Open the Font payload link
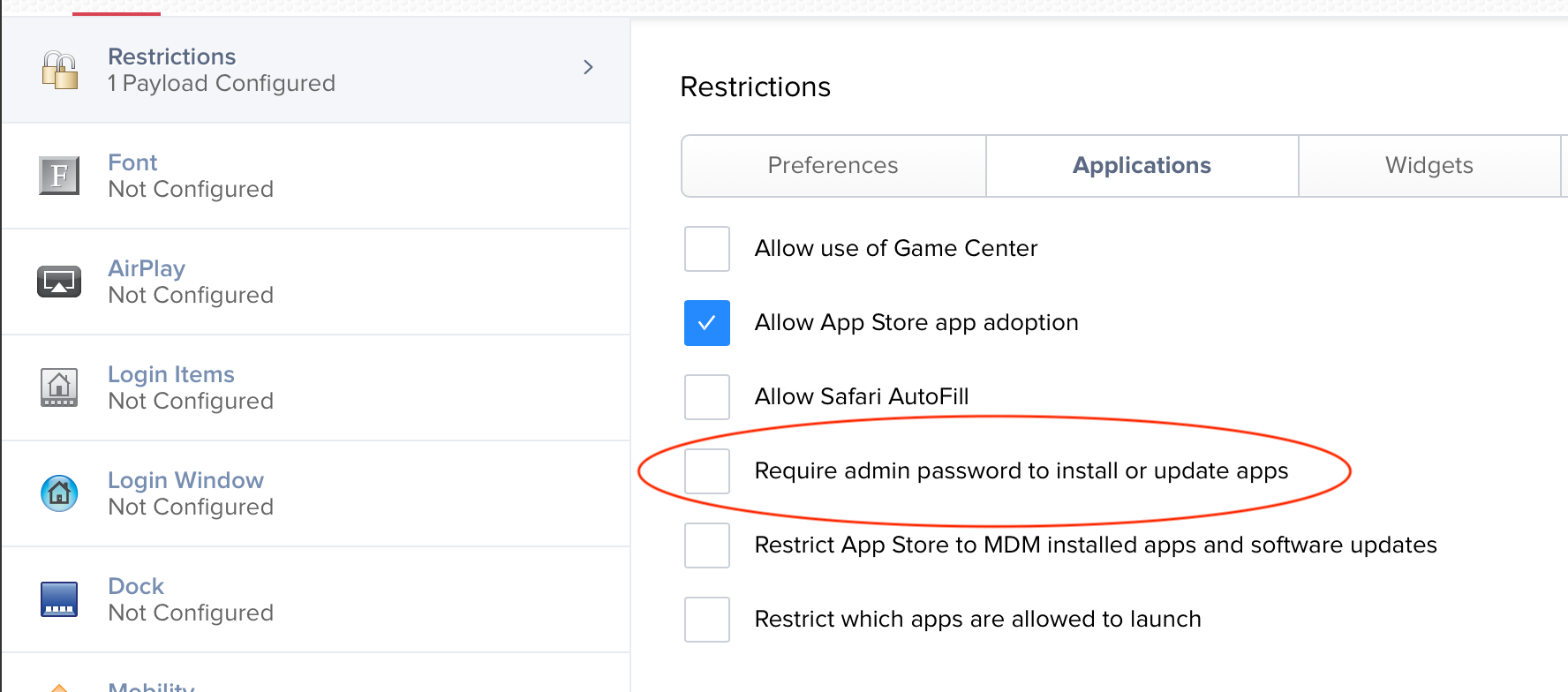Viewport: 1568px width, 692px height. click(132, 162)
